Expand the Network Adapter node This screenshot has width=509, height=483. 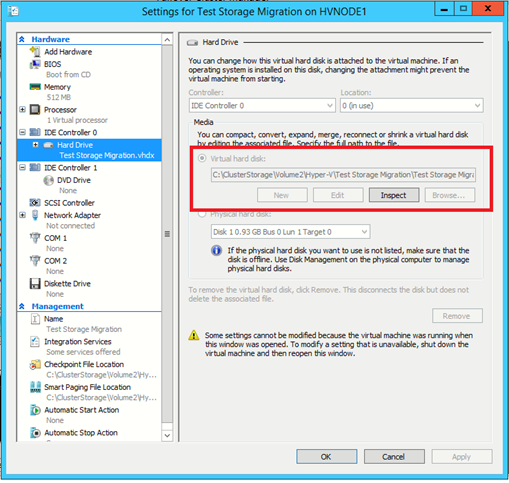tap(22, 215)
